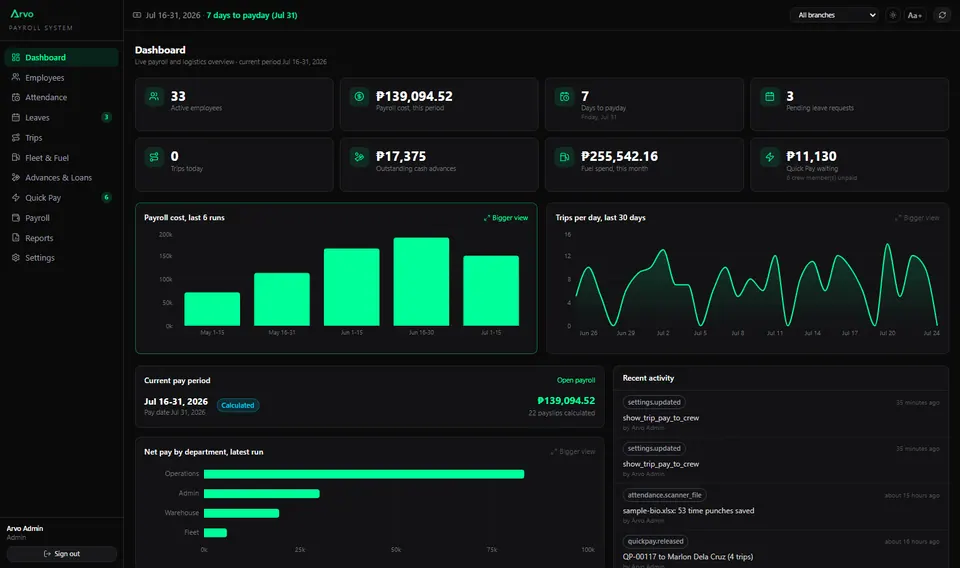The height and width of the screenshot is (568, 960).
Task: Open the Attendance page
Action: click(61, 97)
